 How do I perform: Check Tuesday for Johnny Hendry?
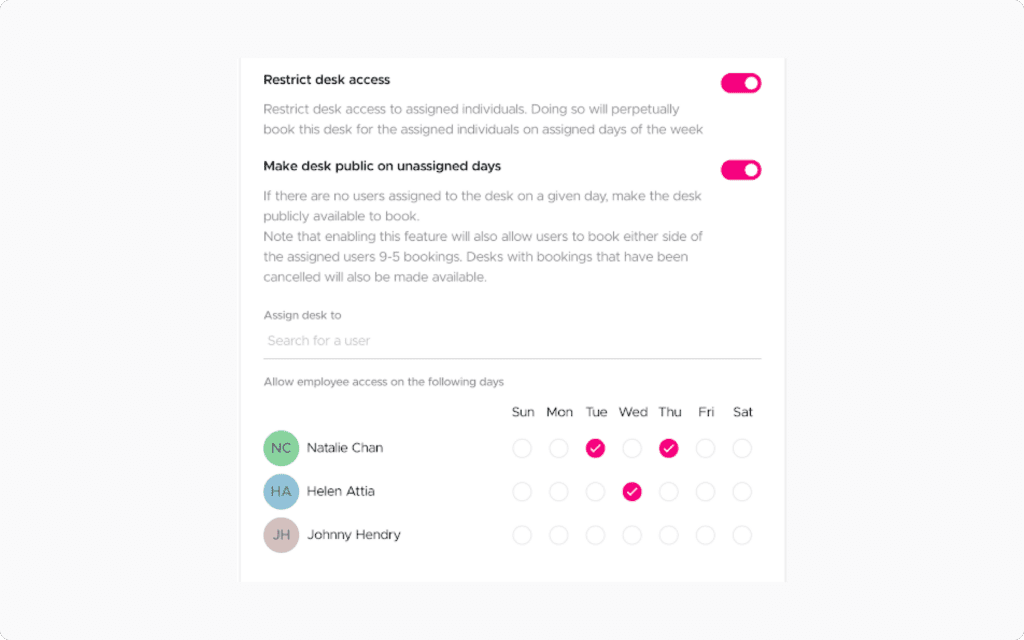[596, 536]
